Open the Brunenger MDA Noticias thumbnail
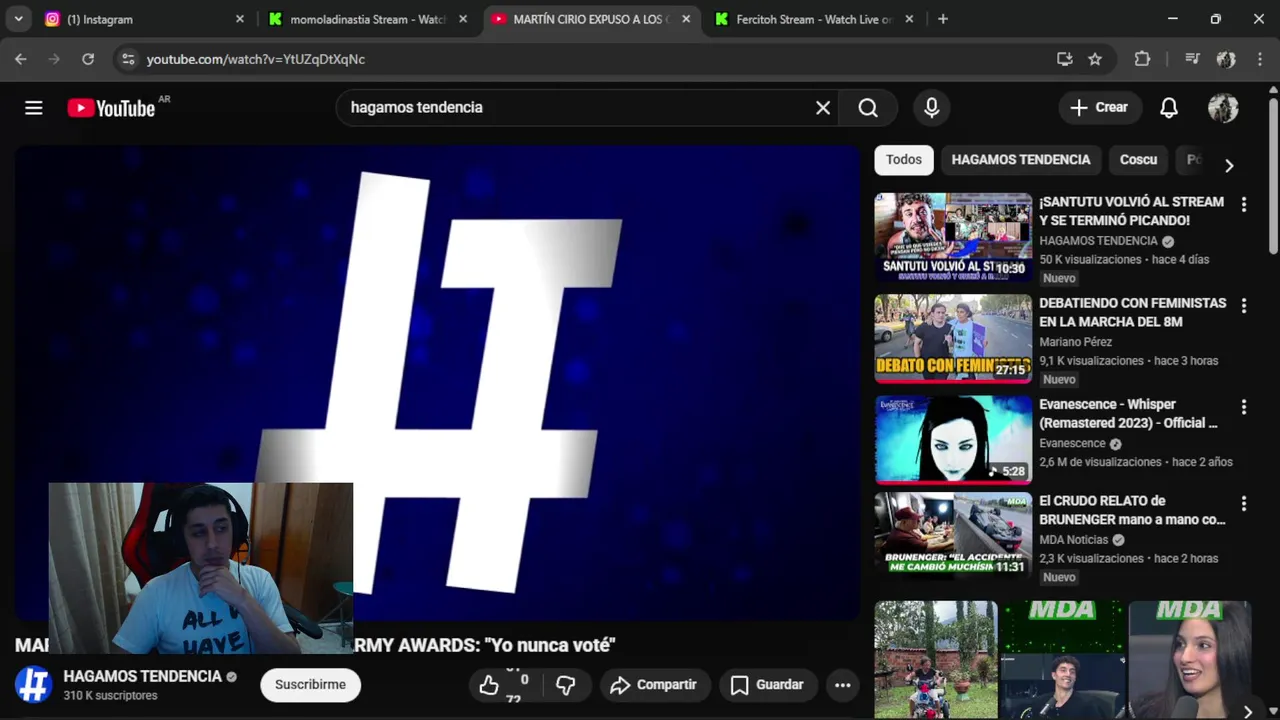This screenshot has height=720, width=1280. [953, 536]
